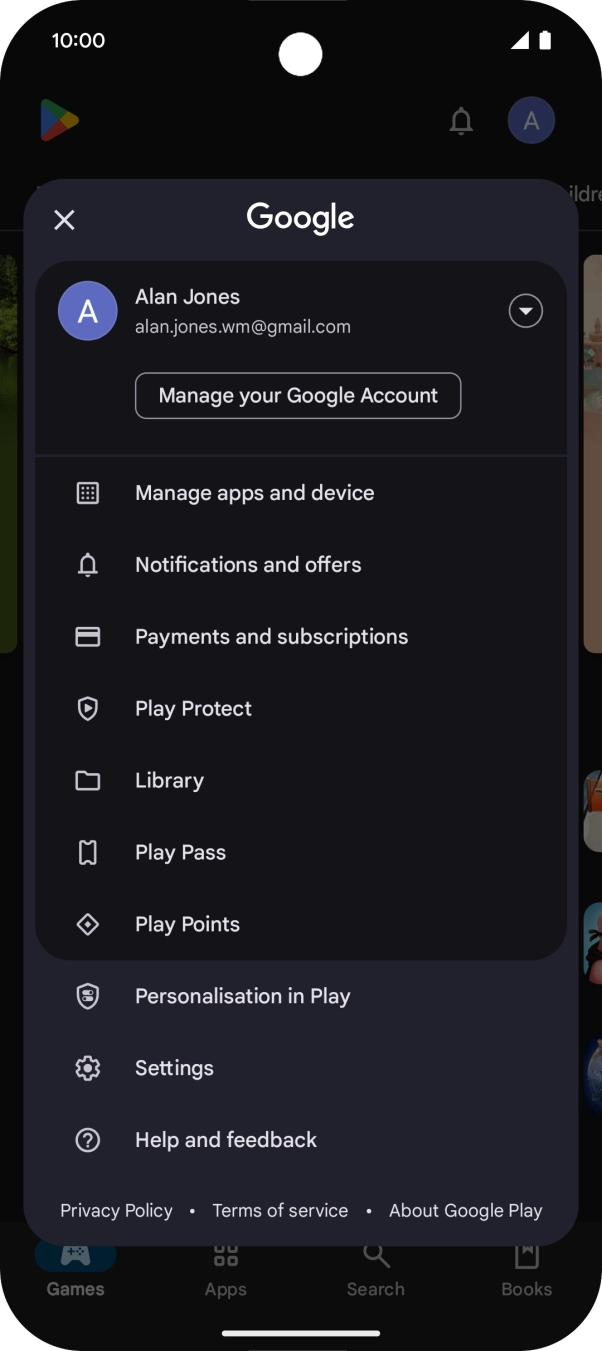Open the Payments and subscriptions card icon

[88, 636]
